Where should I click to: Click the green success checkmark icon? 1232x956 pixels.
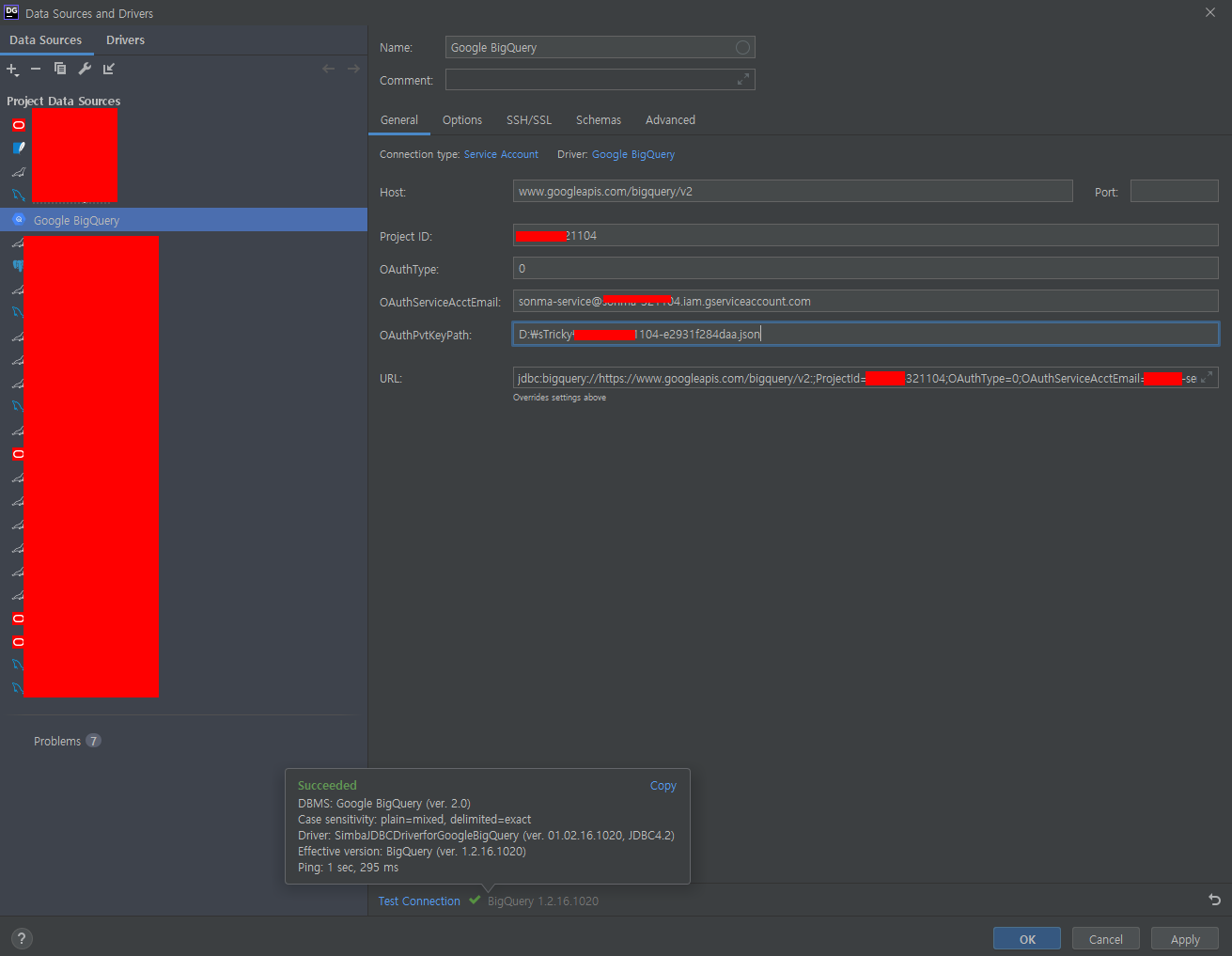(475, 901)
